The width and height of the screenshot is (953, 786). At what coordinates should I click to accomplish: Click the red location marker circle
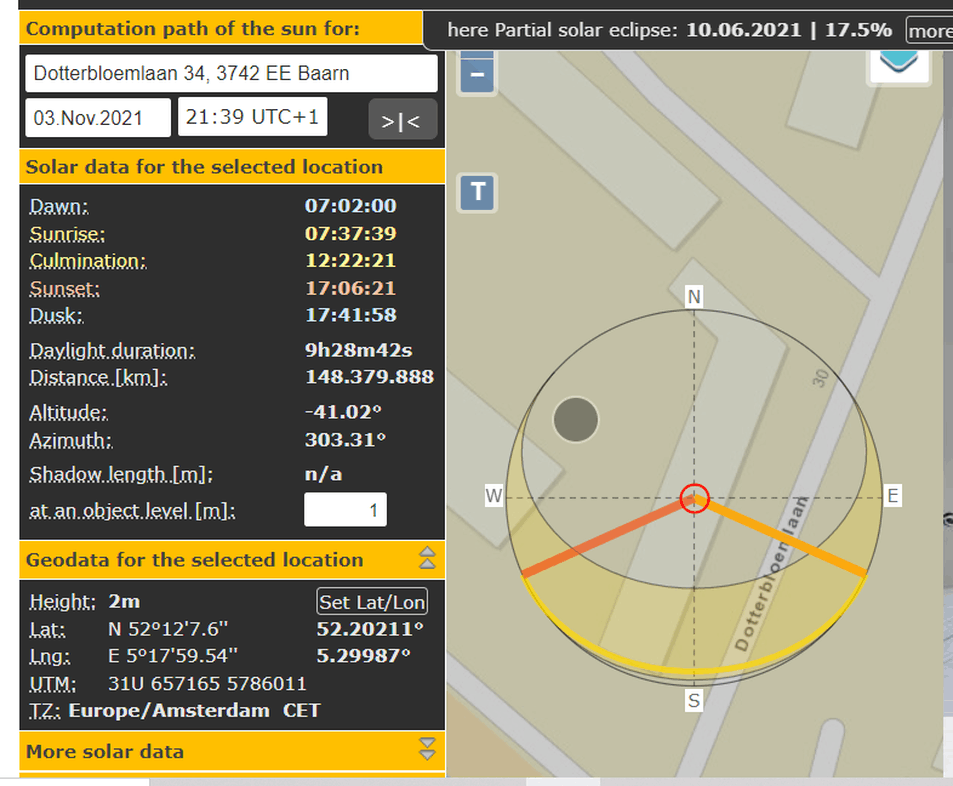[694, 498]
